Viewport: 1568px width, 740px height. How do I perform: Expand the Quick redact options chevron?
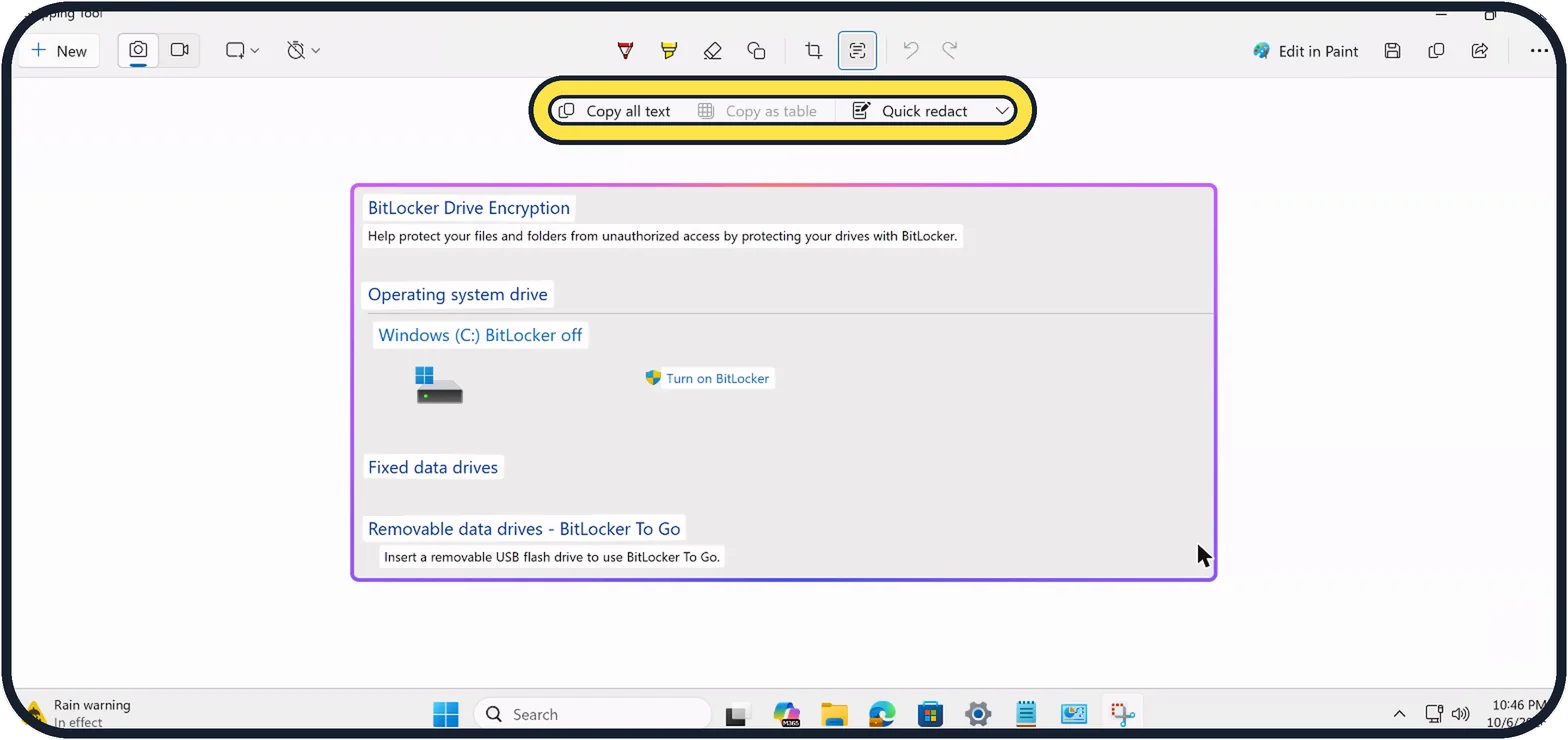pyautogui.click(x=1002, y=111)
